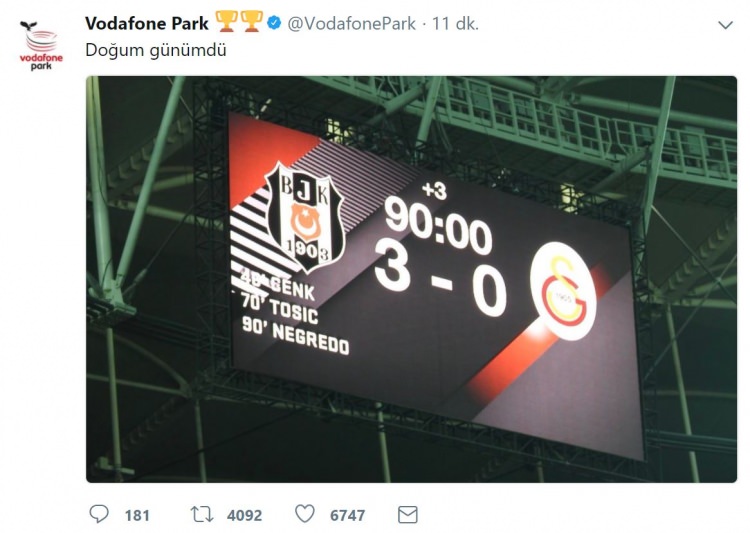This screenshot has width=750, height=533.
Task: Click the 4092 retweet count
Action: pos(244,516)
